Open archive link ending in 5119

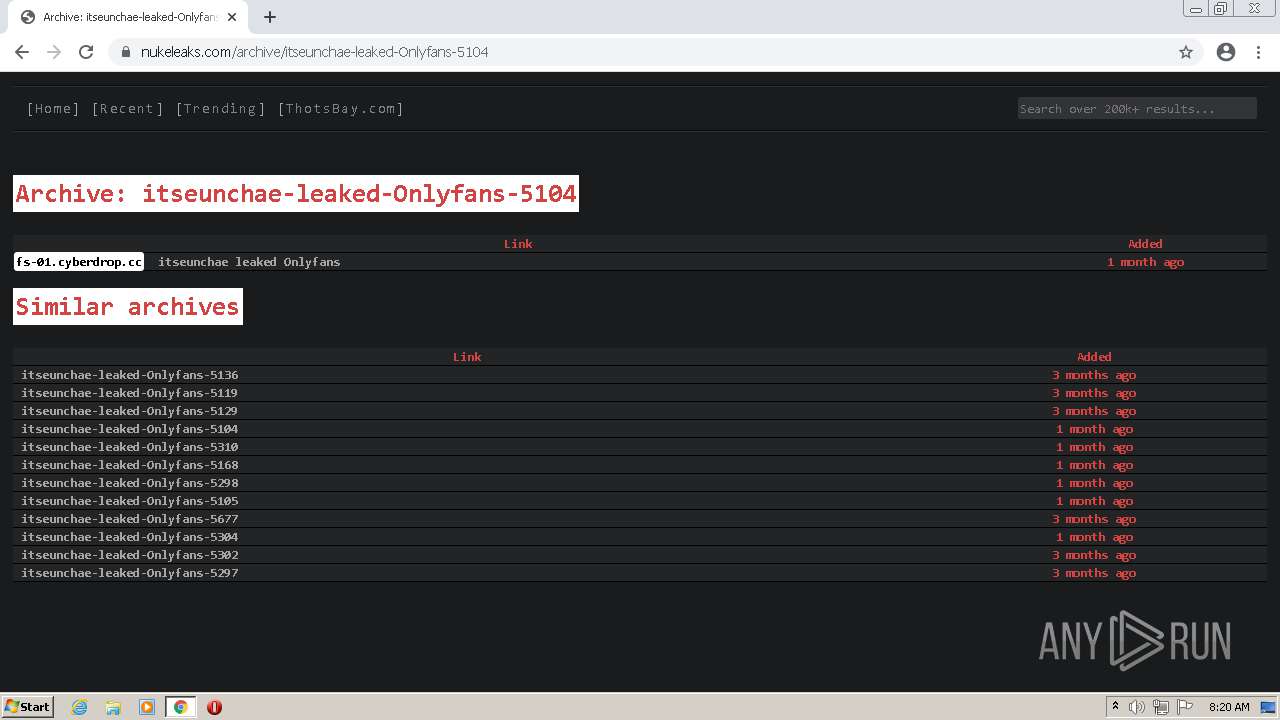(130, 393)
